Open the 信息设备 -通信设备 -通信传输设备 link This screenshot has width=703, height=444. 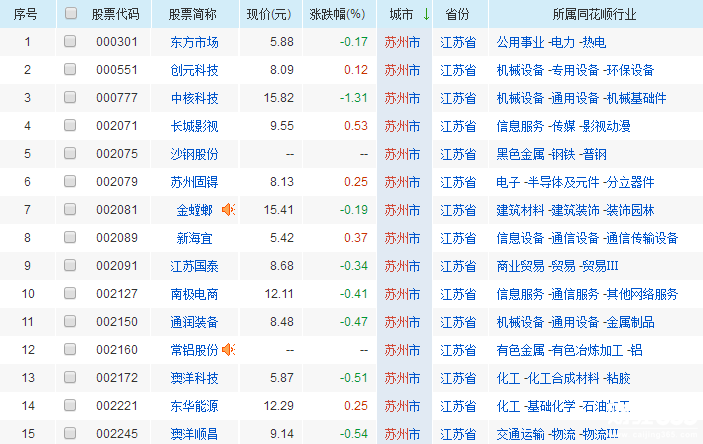tap(587, 238)
